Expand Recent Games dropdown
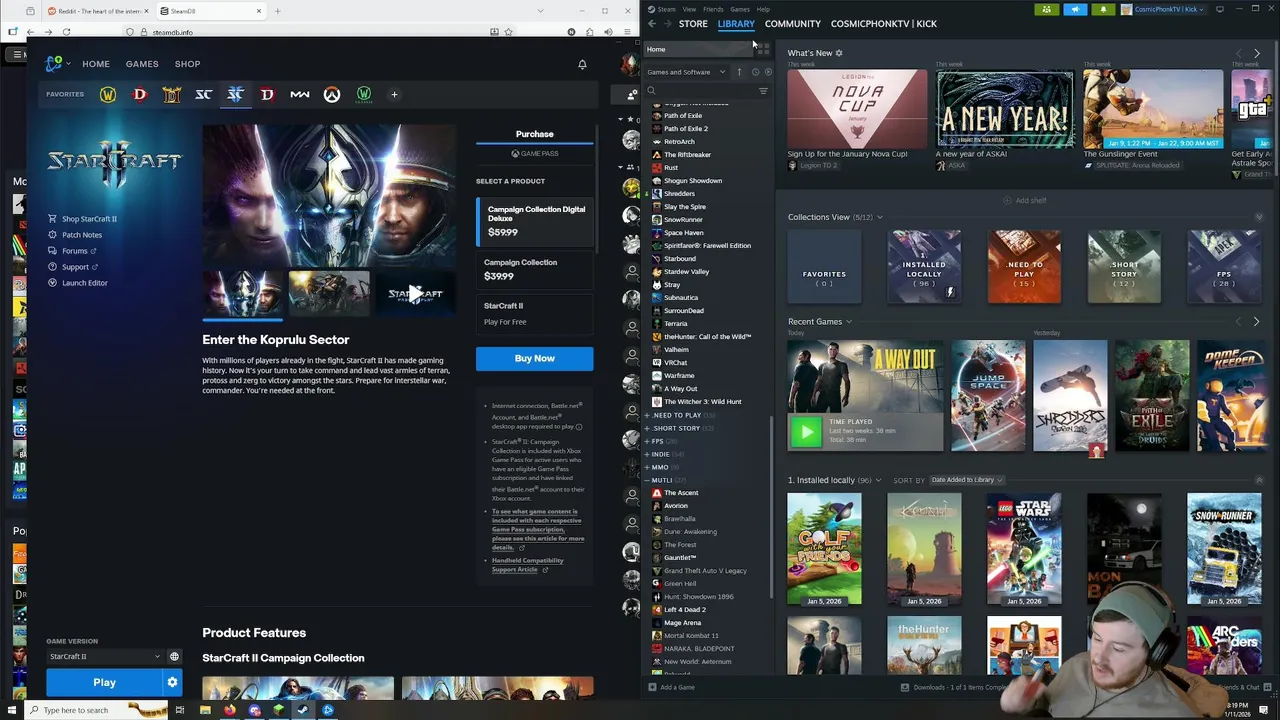 click(849, 322)
